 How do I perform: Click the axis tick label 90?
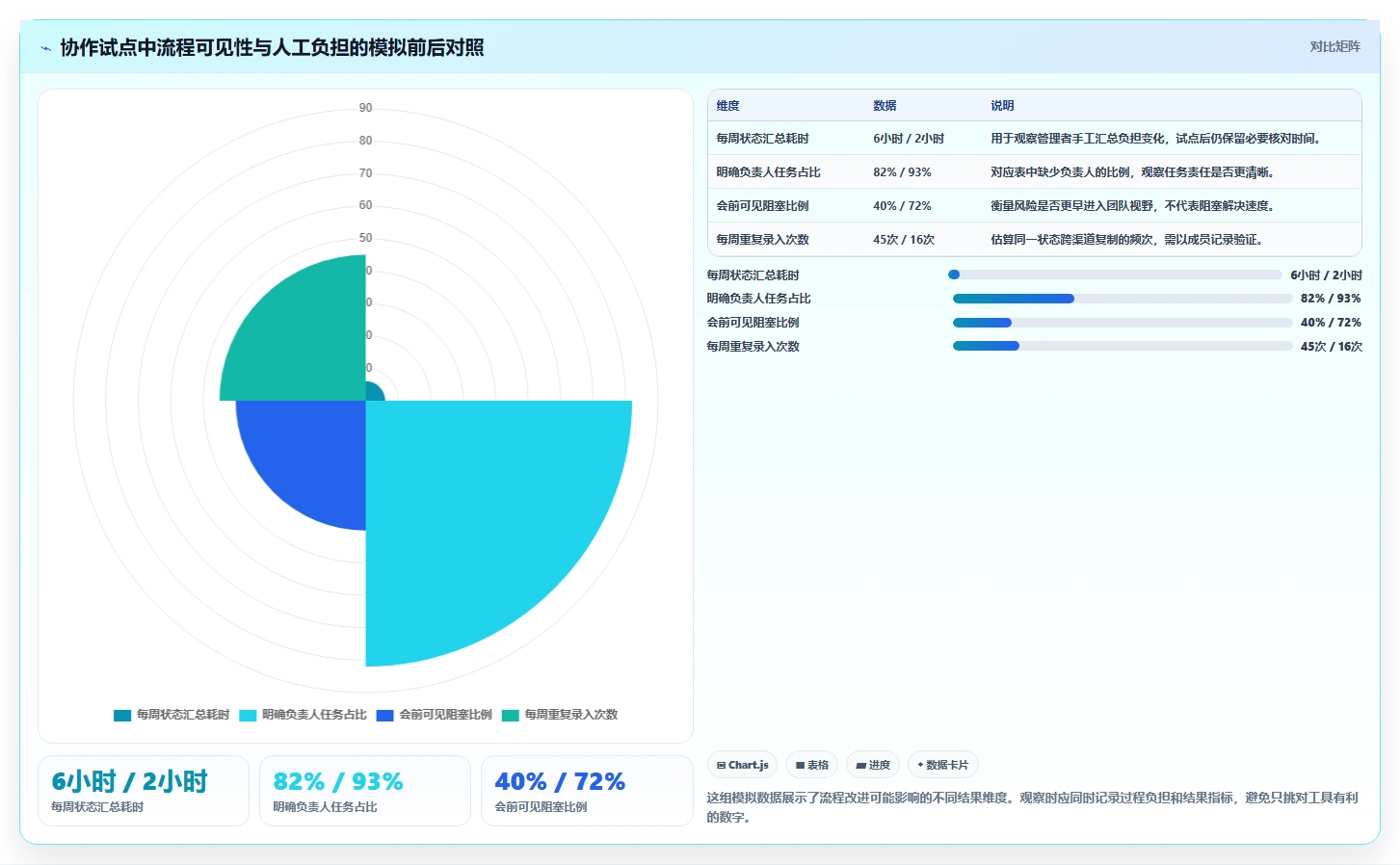(365, 108)
